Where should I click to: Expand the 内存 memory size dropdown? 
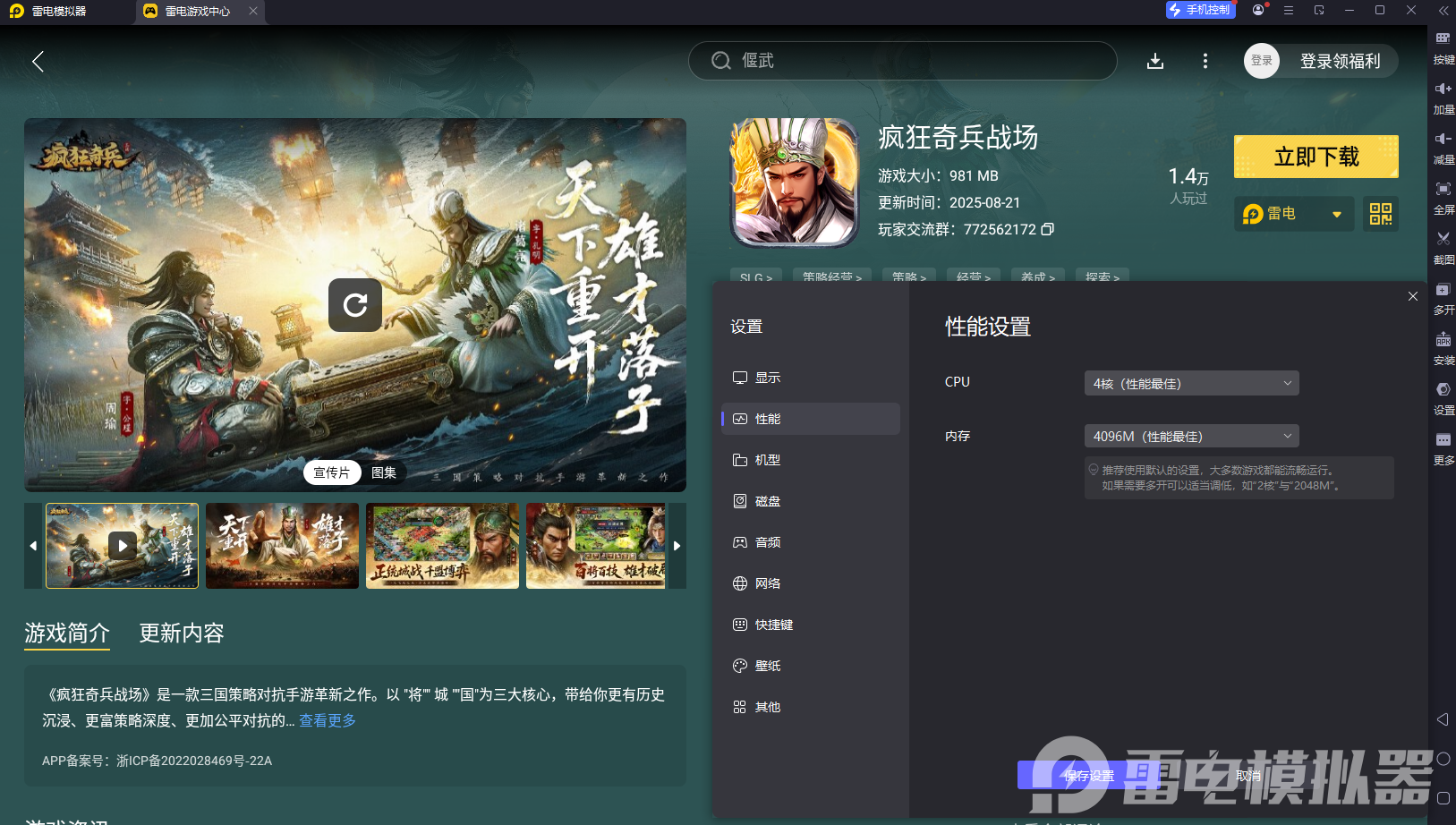click(x=1191, y=436)
